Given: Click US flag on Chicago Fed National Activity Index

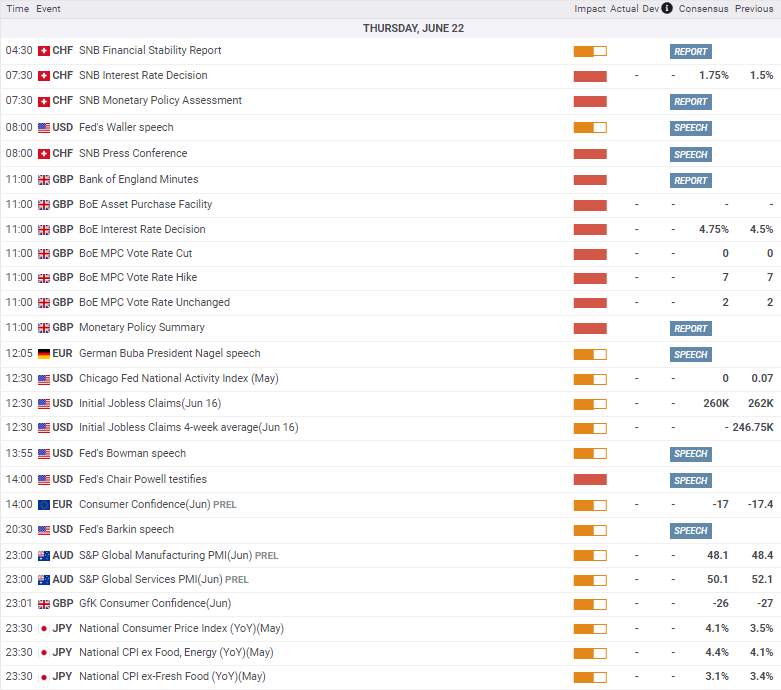Looking at the screenshot, I should tap(44, 379).
